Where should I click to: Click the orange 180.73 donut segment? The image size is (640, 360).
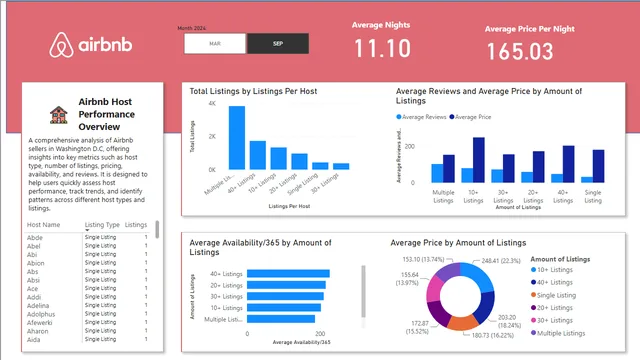click(463, 323)
